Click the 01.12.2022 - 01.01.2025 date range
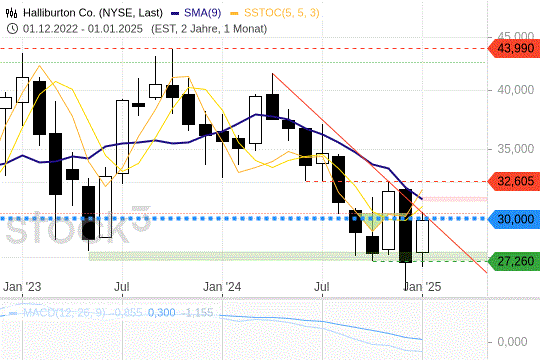Viewport: 540px width, 360px height. click(83, 29)
